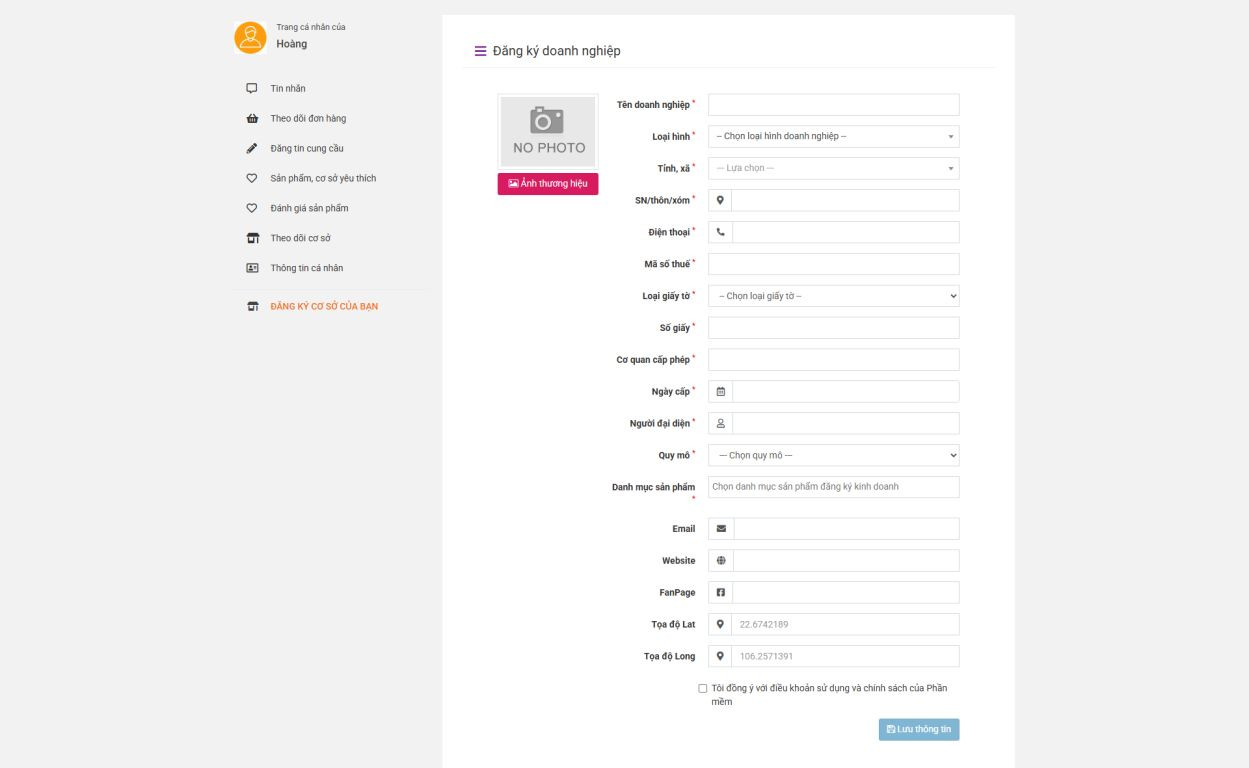The height and width of the screenshot is (768, 1249).
Task: Expand the Quy mô dropdown
Action: tap(833, 455)
